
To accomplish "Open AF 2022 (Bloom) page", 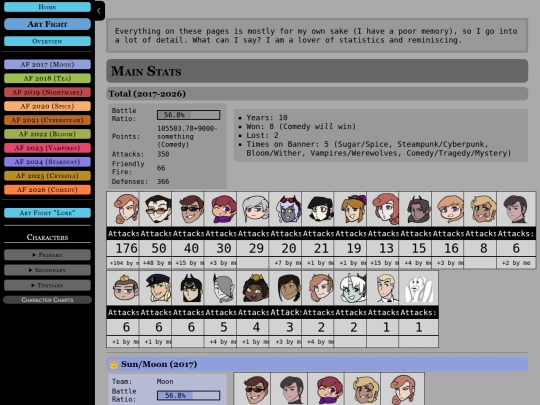I will 48,134.
